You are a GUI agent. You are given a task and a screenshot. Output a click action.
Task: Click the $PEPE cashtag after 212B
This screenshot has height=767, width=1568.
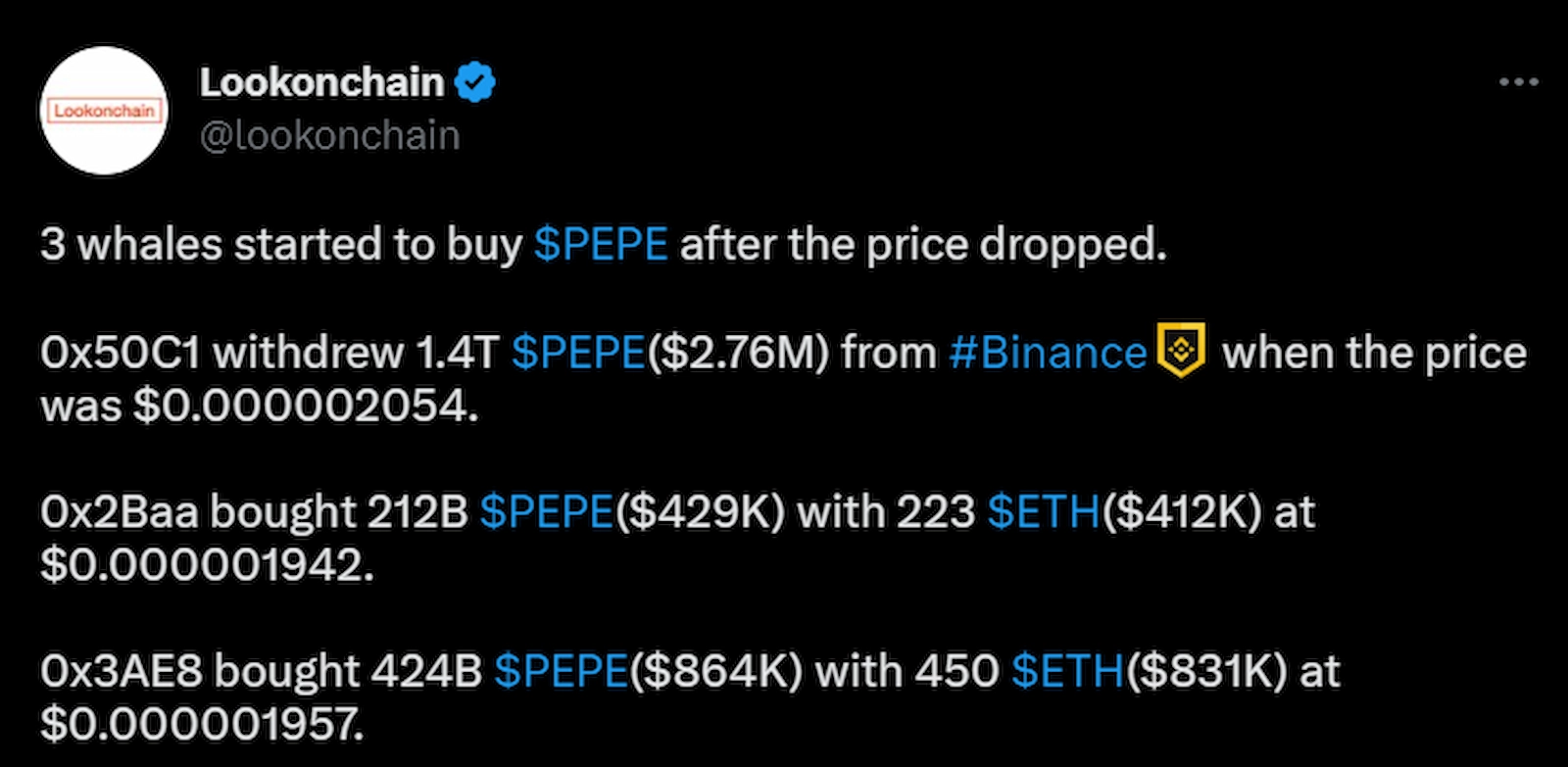pyautogui.click(x=546, y=512)
